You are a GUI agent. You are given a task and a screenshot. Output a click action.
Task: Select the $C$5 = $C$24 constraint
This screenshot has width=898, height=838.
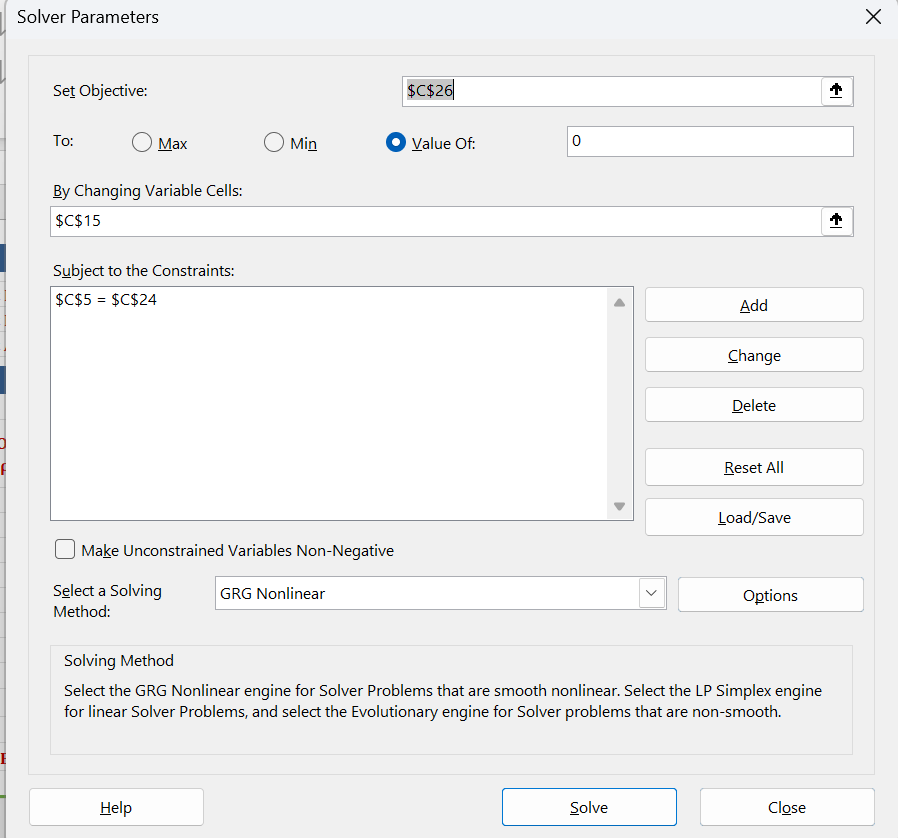click(107, 300)
